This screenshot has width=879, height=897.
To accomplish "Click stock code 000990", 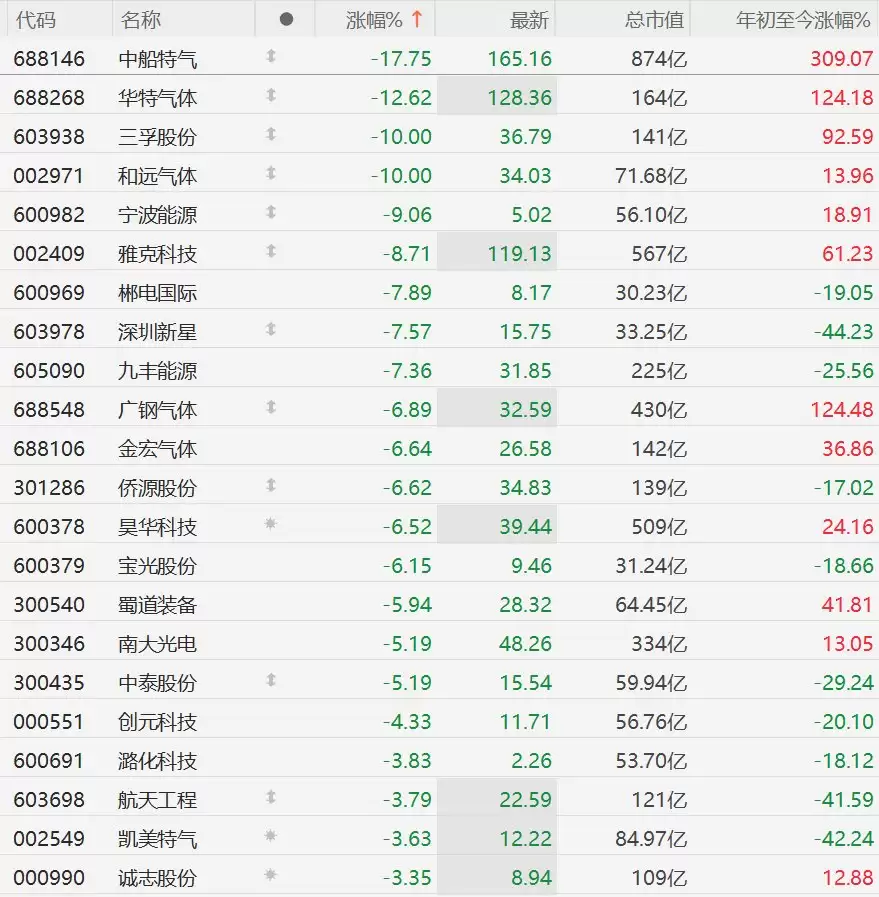I will pyautogui.click(x=49, y=878).
